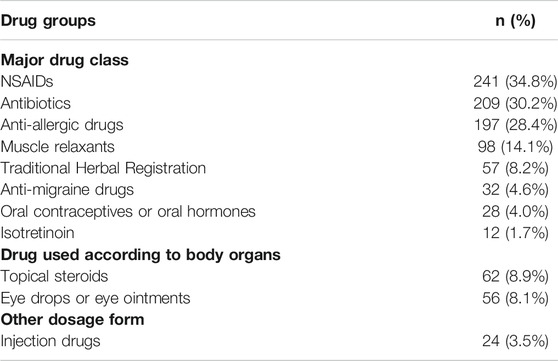Select the Major drug class heading
Viewport: 558px width, 361px height.
(x=64, y=60)
